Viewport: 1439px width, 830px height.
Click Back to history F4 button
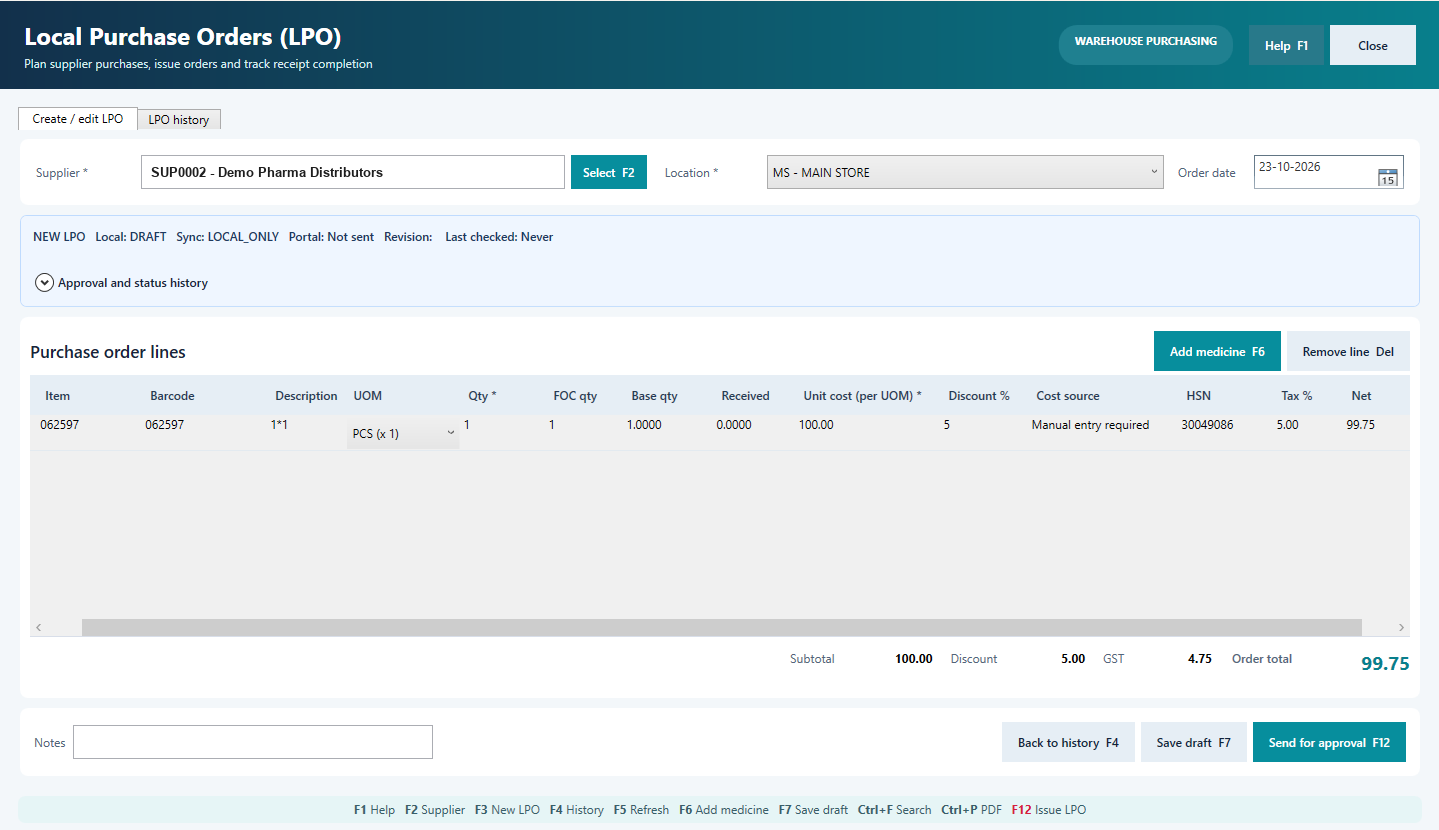pos(1068,743)
